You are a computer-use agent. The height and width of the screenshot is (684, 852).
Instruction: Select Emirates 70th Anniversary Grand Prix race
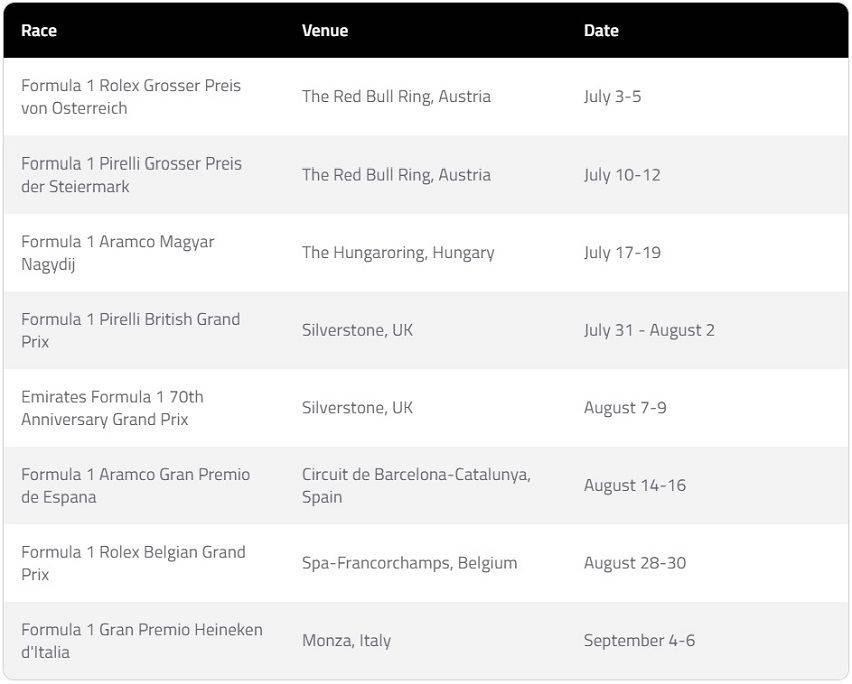pos(112,408)
